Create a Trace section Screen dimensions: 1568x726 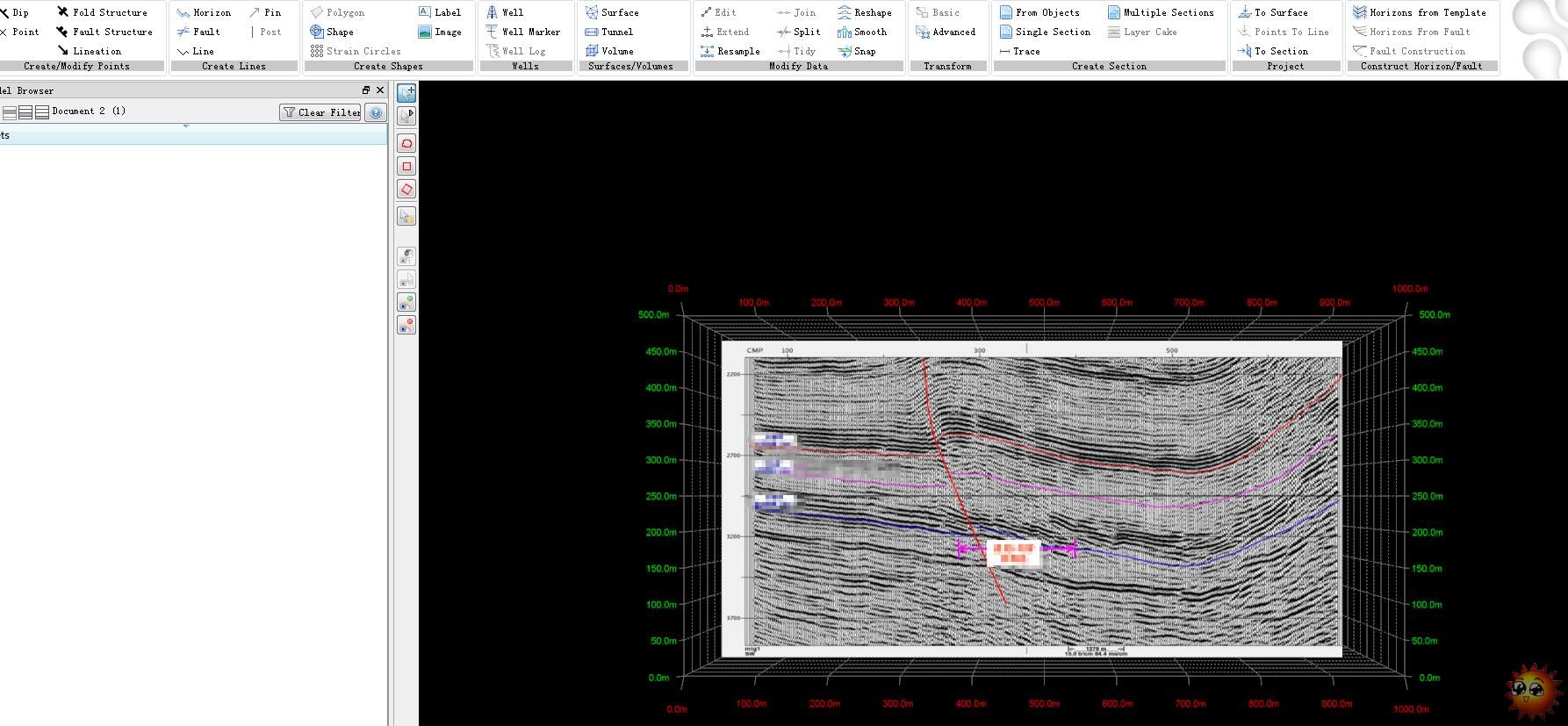click(1019, 51)
